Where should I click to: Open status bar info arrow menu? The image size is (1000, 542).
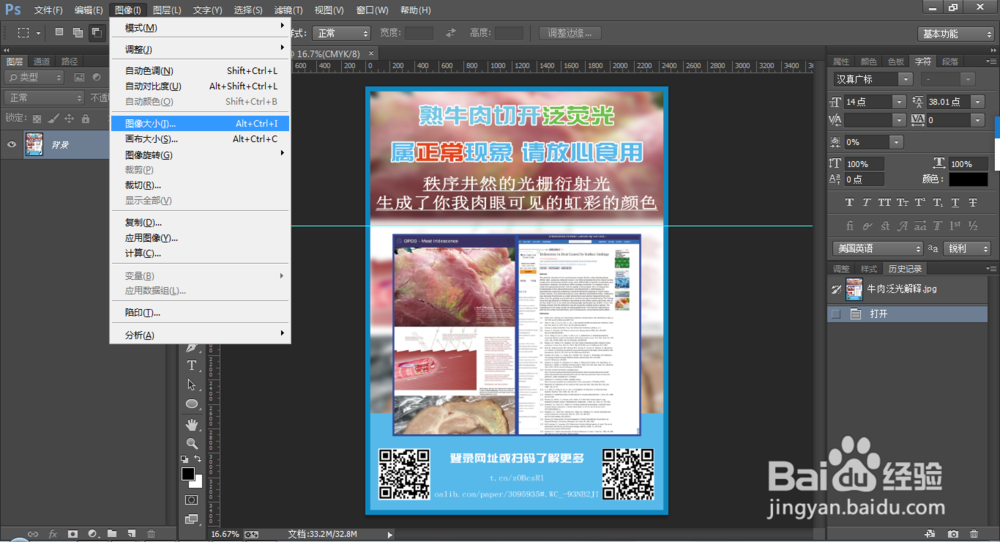390,534
